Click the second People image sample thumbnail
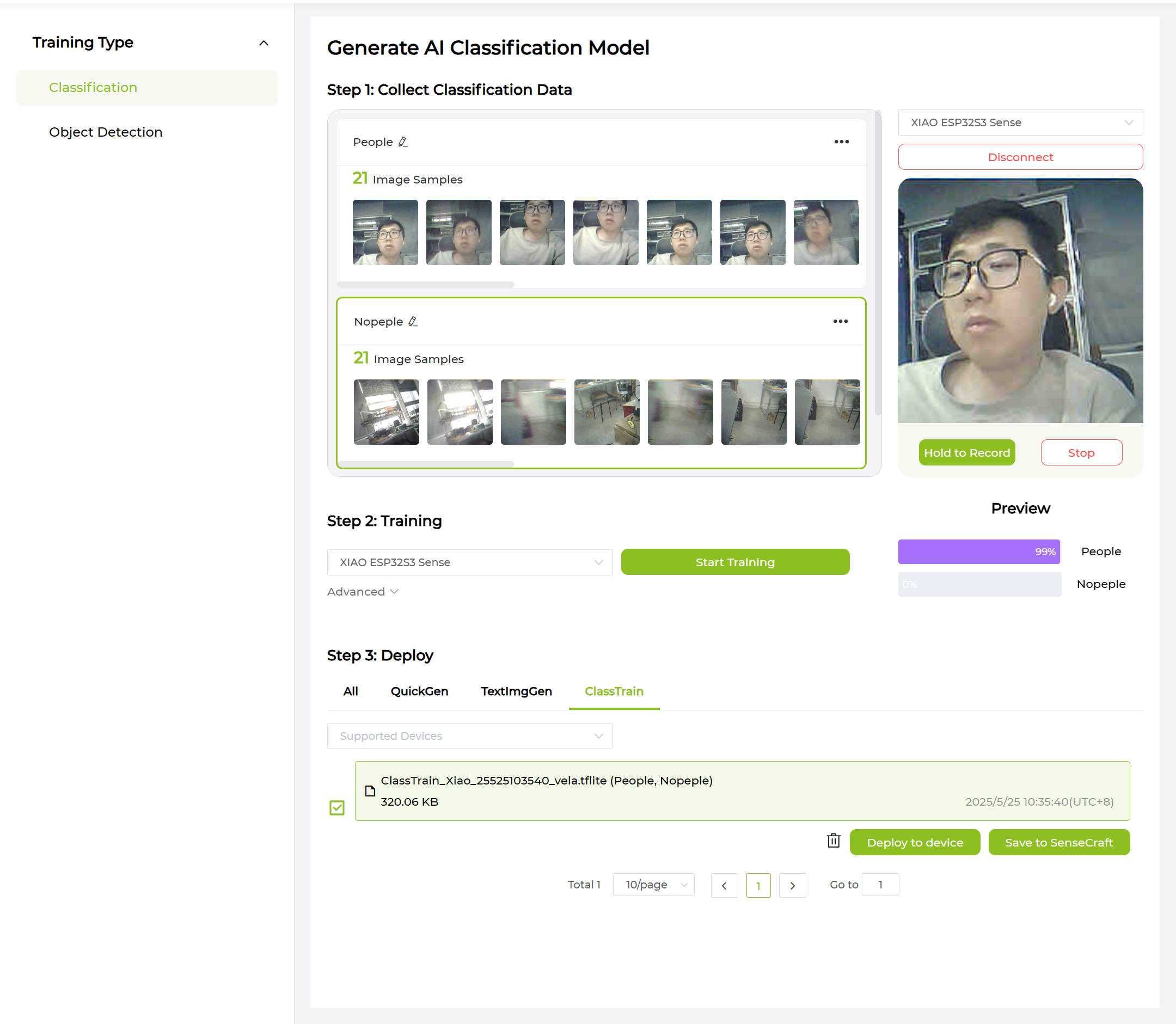 (459, 232)
